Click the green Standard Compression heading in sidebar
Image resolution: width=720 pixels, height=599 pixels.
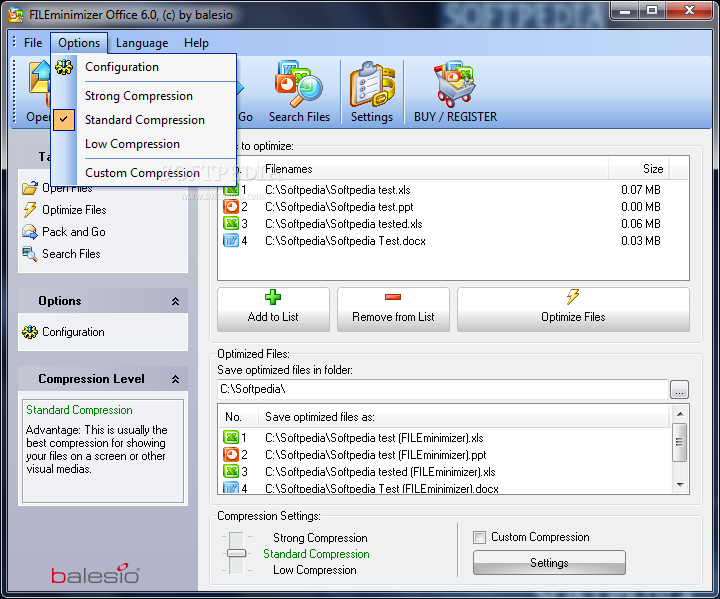click(79, 410)
